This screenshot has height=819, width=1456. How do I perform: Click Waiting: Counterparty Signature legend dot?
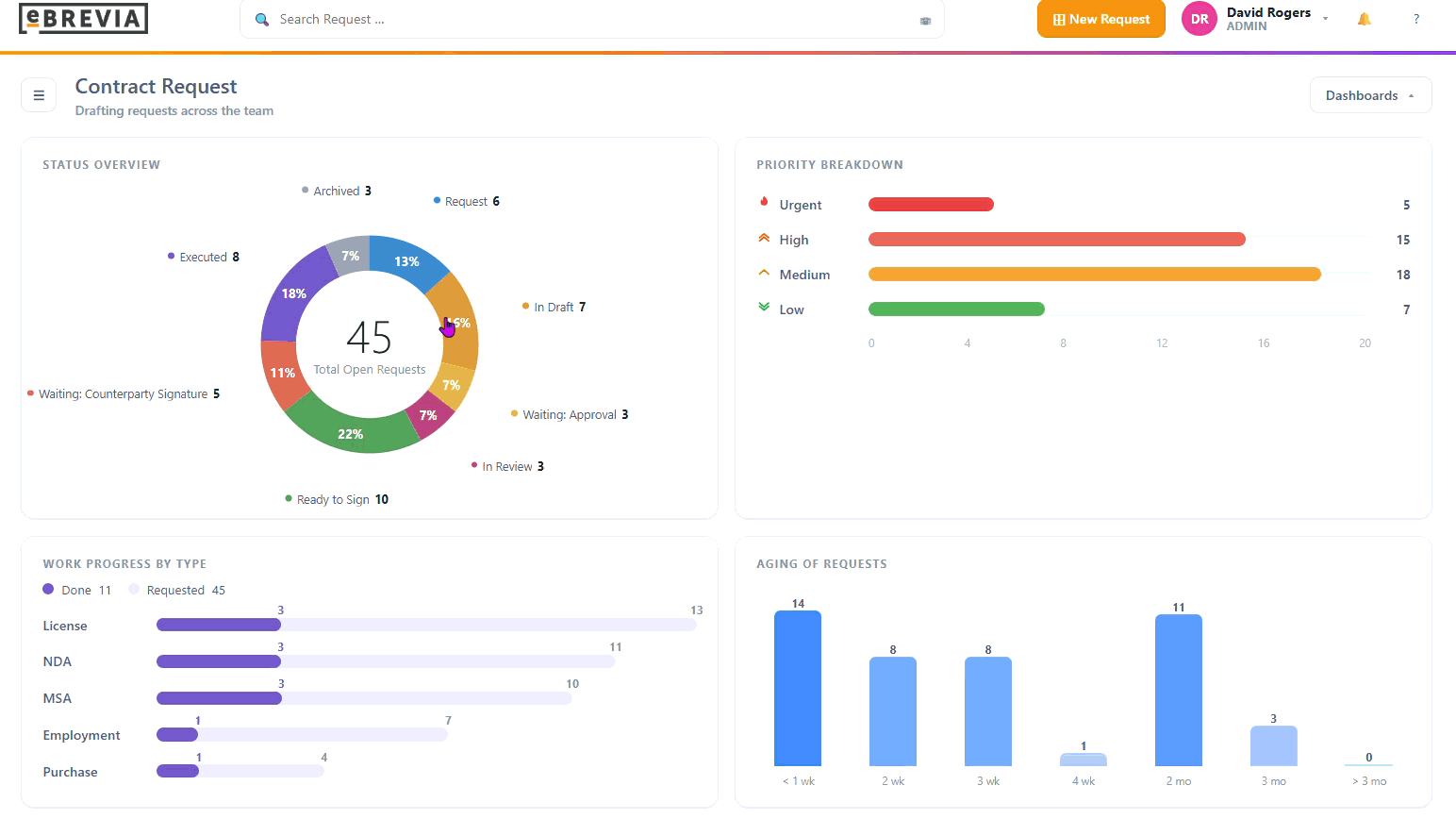point(30,393)
